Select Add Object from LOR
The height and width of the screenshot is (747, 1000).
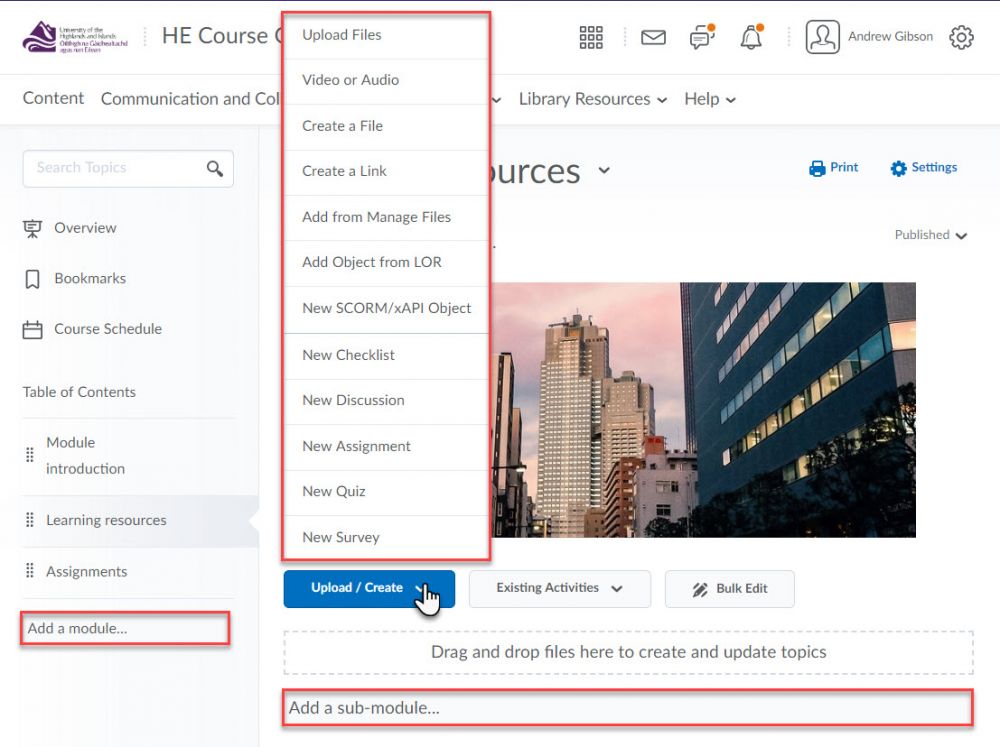386,263
